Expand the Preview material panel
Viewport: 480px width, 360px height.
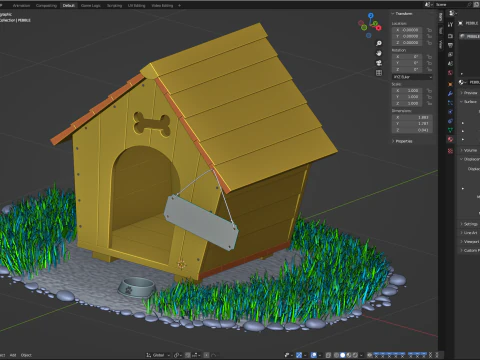(470, 93)
